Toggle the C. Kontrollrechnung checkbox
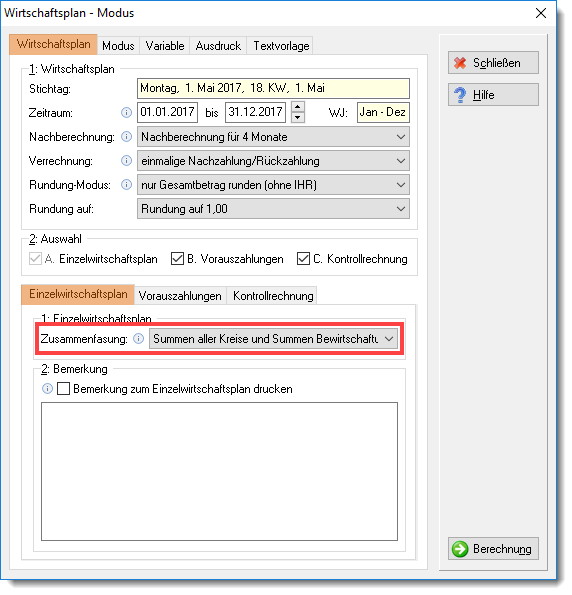This screenshot has height=595, width=572. click(303, 259)
